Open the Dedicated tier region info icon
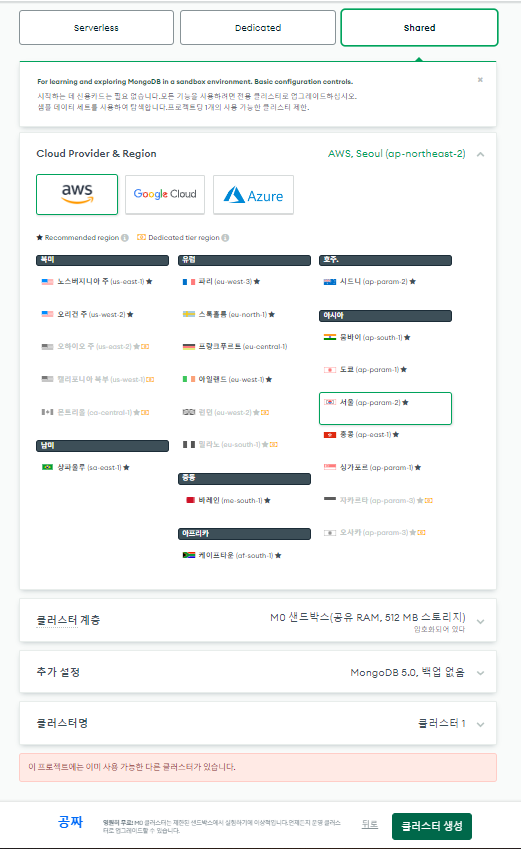The width and height of the screenshot is (521, 849). coord(225,238)
